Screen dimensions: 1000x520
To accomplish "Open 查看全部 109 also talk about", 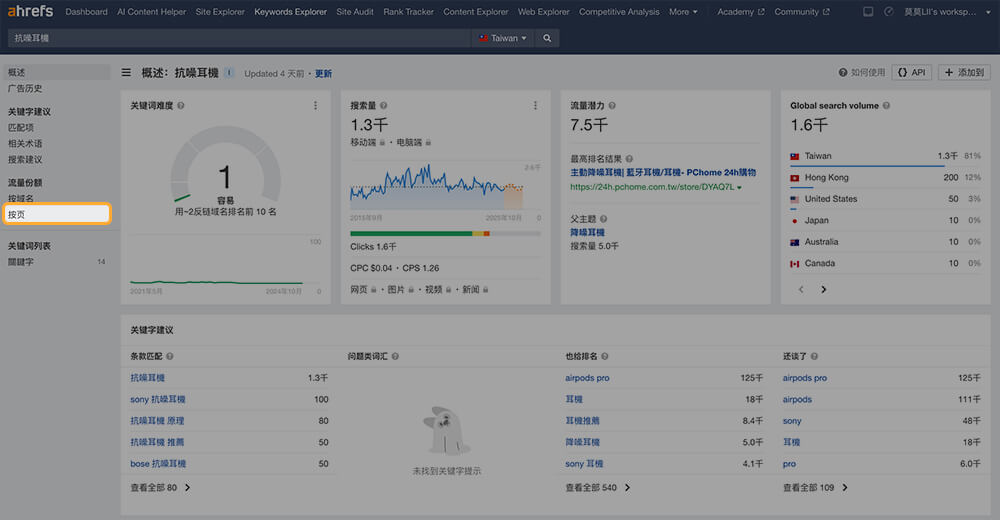I will [x=815, y=487].
